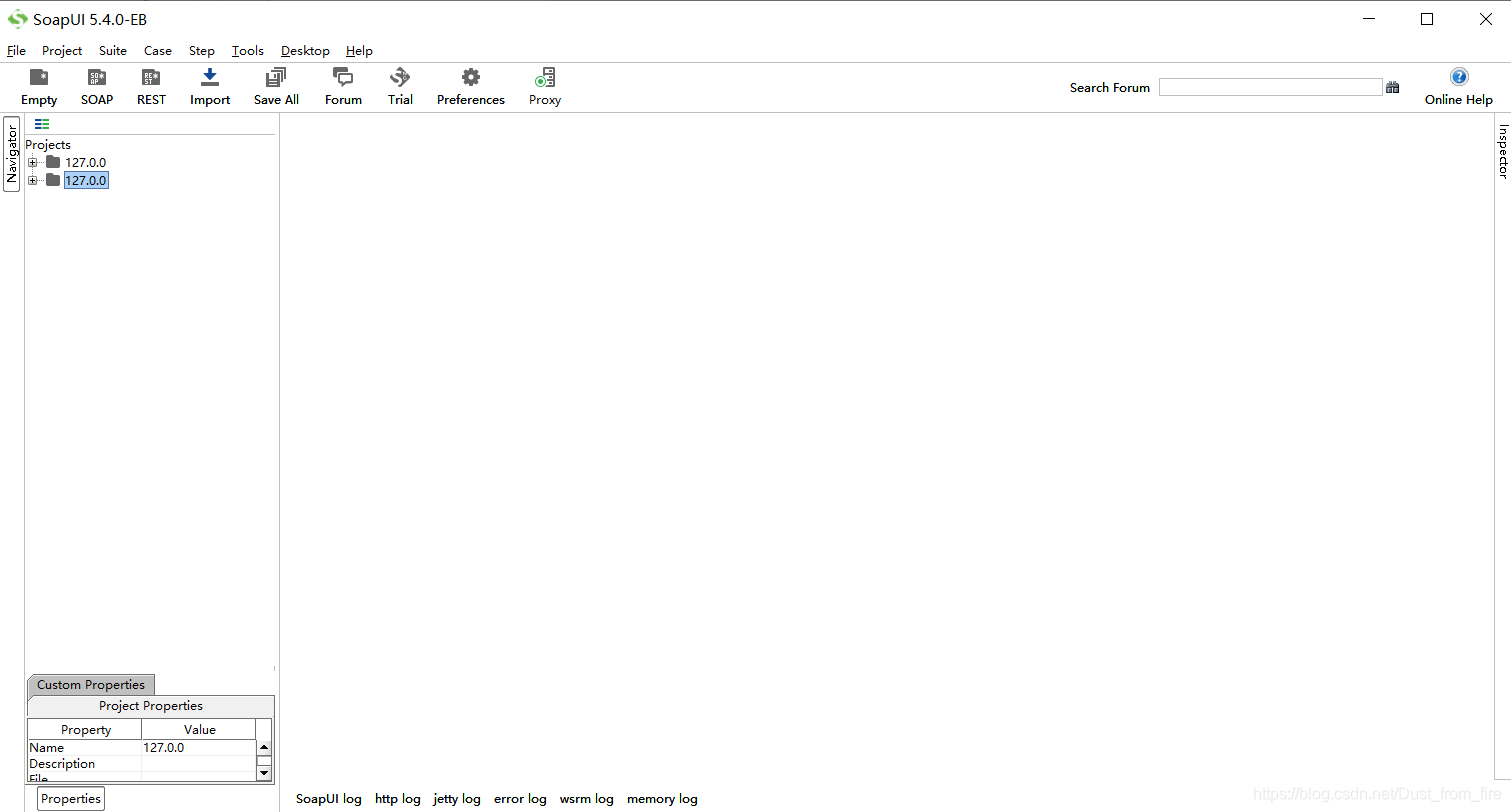
Task: Click the Value column header
Action: pos(199,730)
